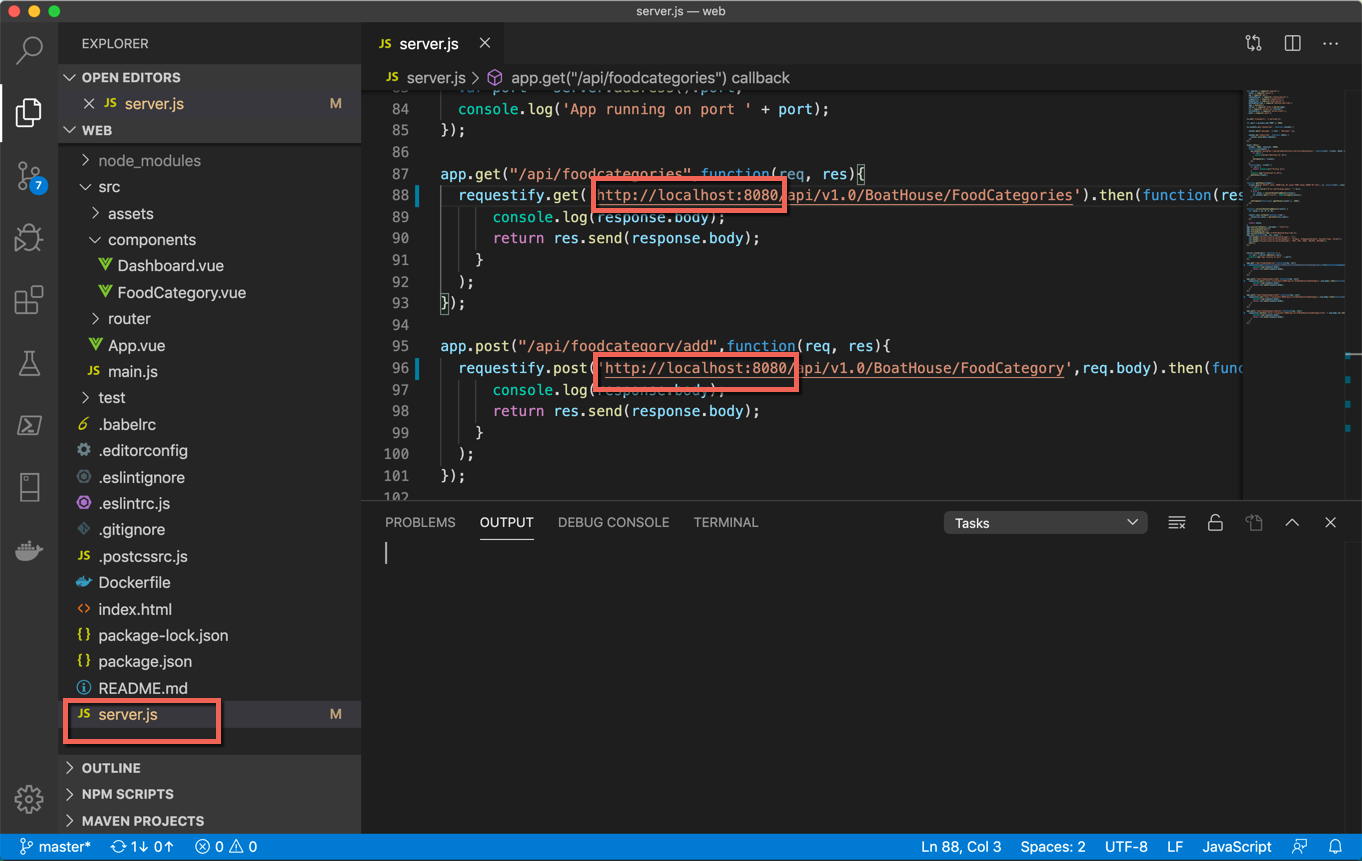Open Dashboard.vue in the explorer
The image size is (1362, 861).
coord(170,266)
